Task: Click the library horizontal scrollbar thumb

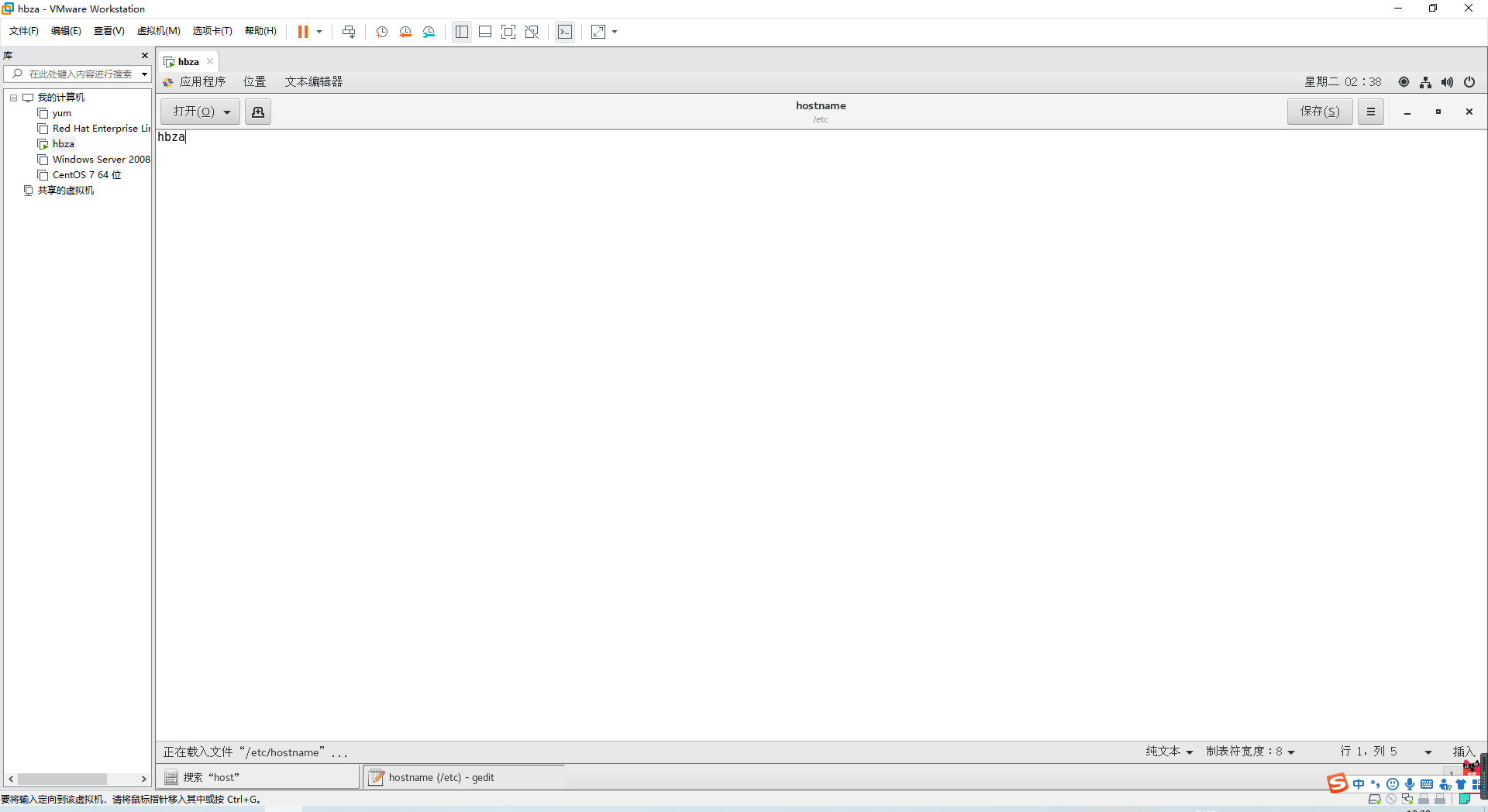Action: click(x=62, y=779)
